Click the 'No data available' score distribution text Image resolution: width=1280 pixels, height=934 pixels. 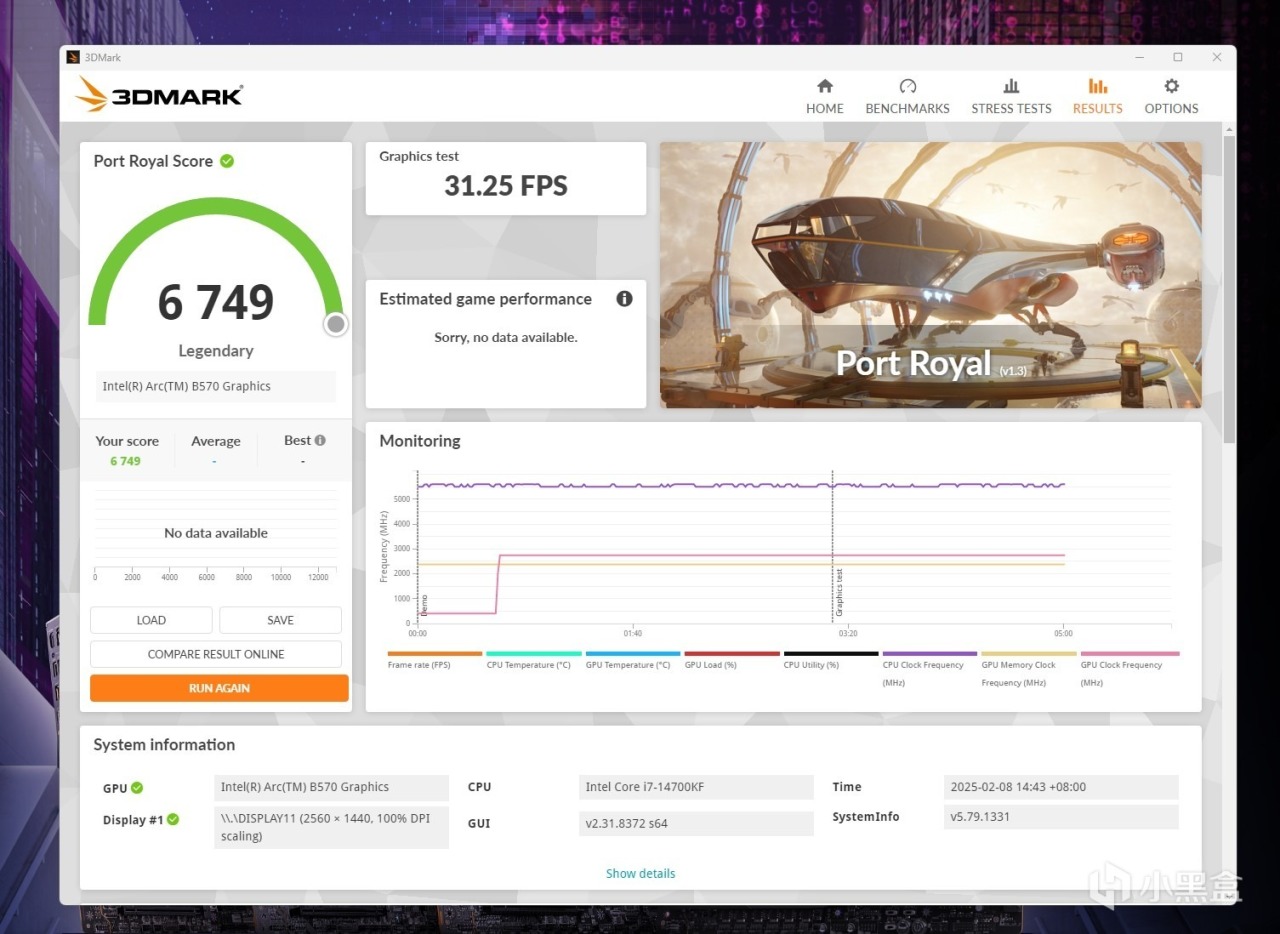click(216, 533)
